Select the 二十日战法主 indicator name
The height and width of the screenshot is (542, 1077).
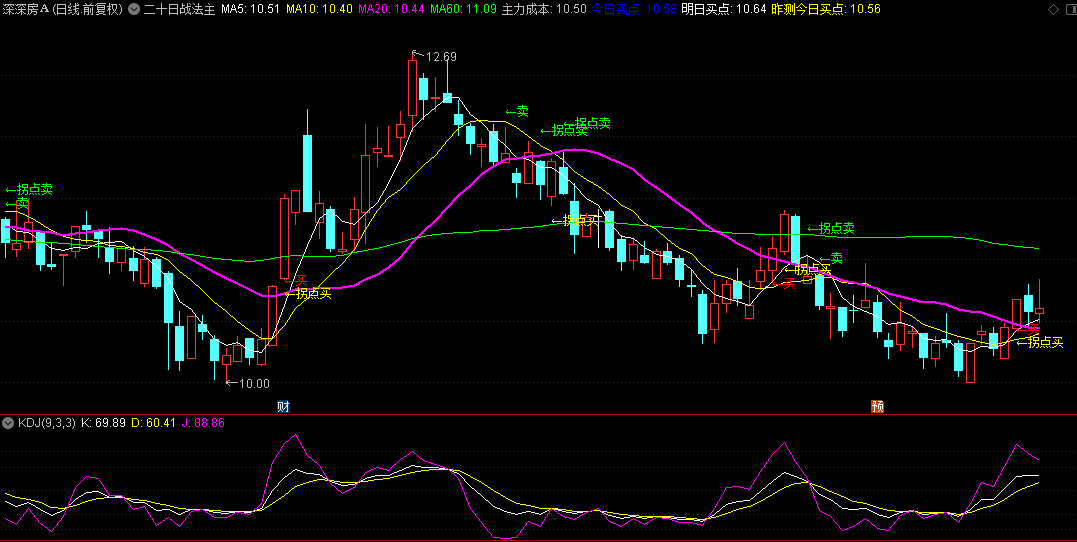tap(179, 10)
